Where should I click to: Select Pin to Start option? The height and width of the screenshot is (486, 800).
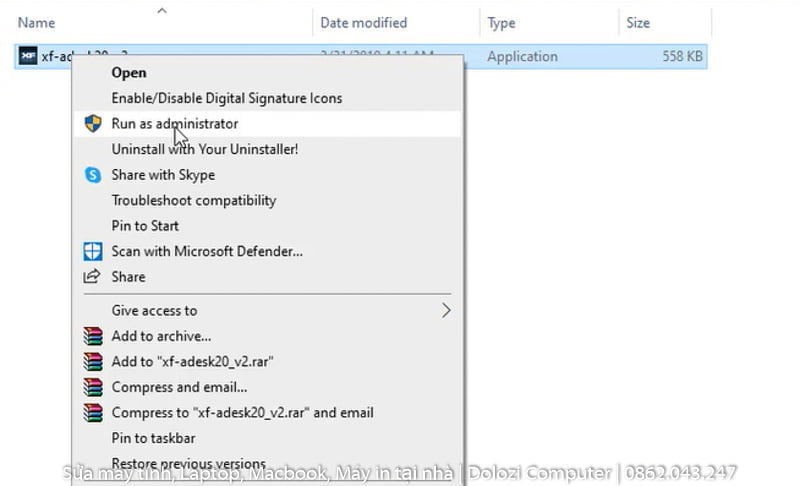(145, 226)
